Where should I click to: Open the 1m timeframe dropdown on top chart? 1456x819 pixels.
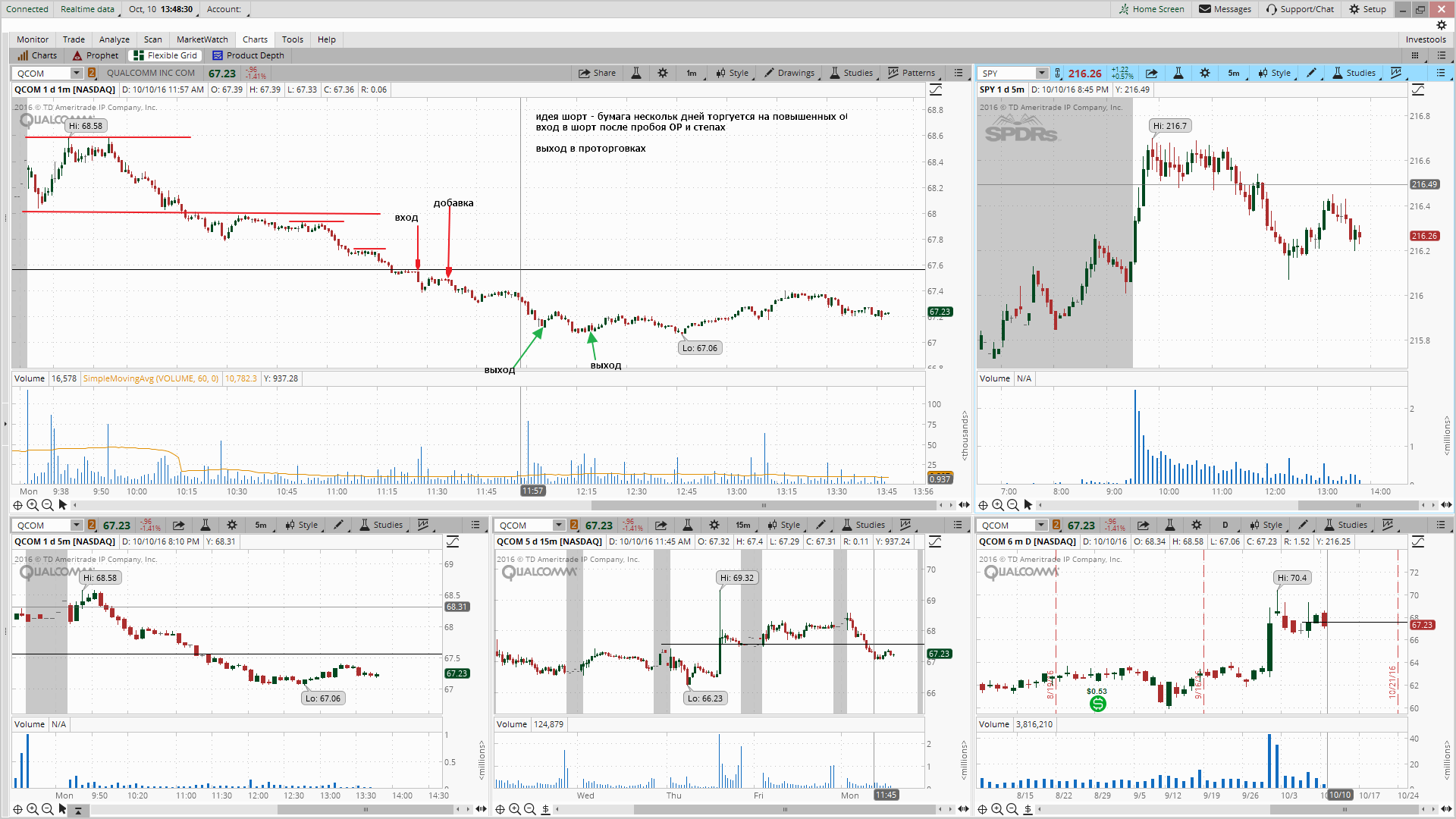point(693,73)
